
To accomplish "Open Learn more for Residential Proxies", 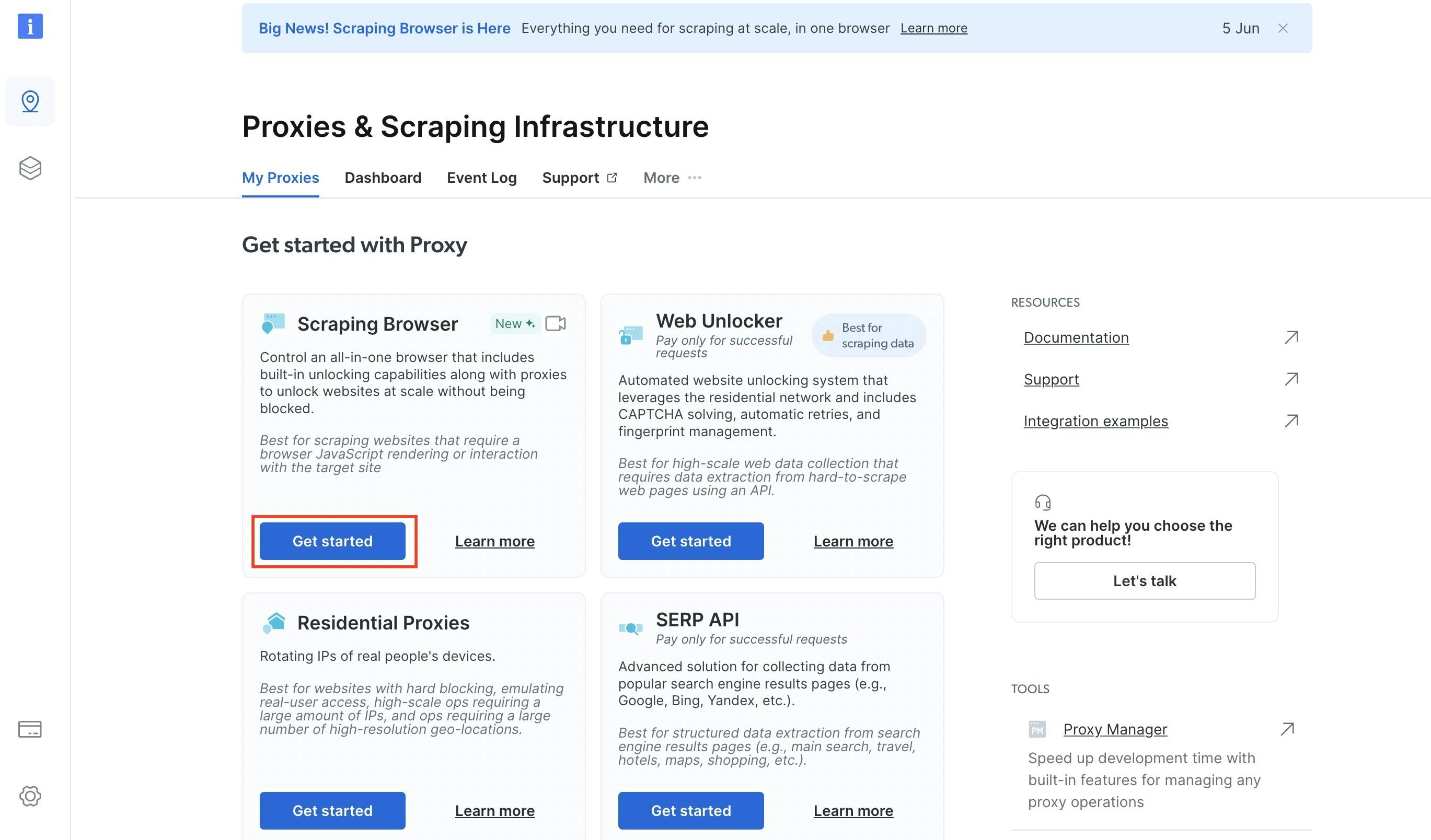I will pos(494,811).
